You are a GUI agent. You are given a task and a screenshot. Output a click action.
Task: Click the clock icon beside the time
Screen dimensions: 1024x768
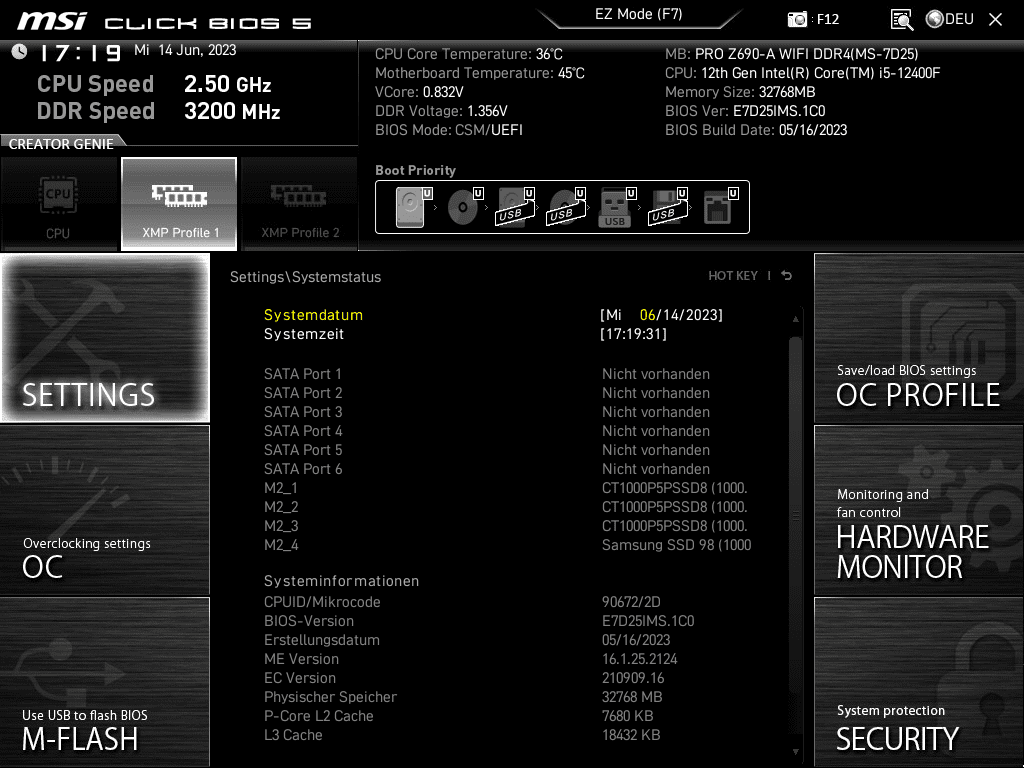19,52
